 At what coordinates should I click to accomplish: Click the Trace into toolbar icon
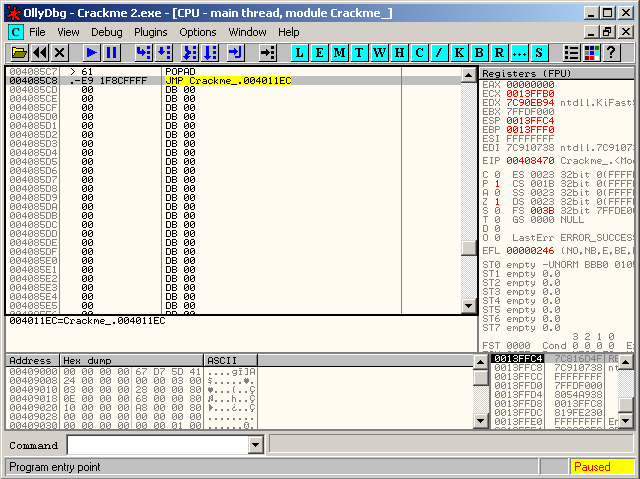pyautogui.click(x=190, y=53)
